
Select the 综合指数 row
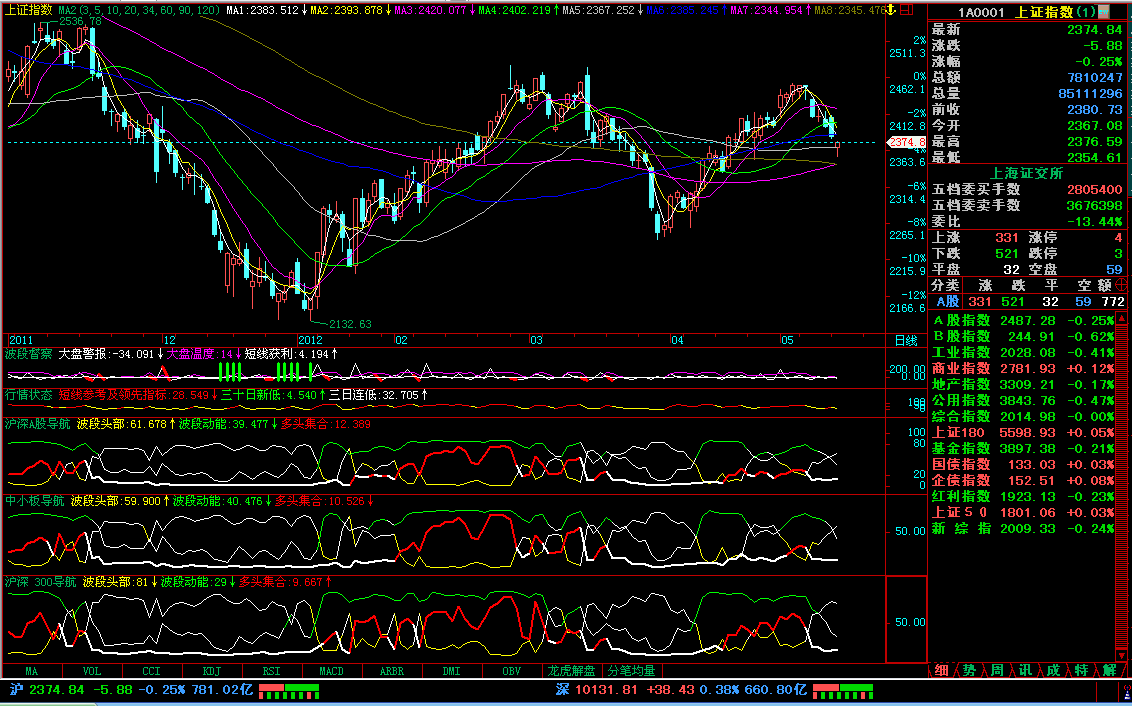(1022, 417)
